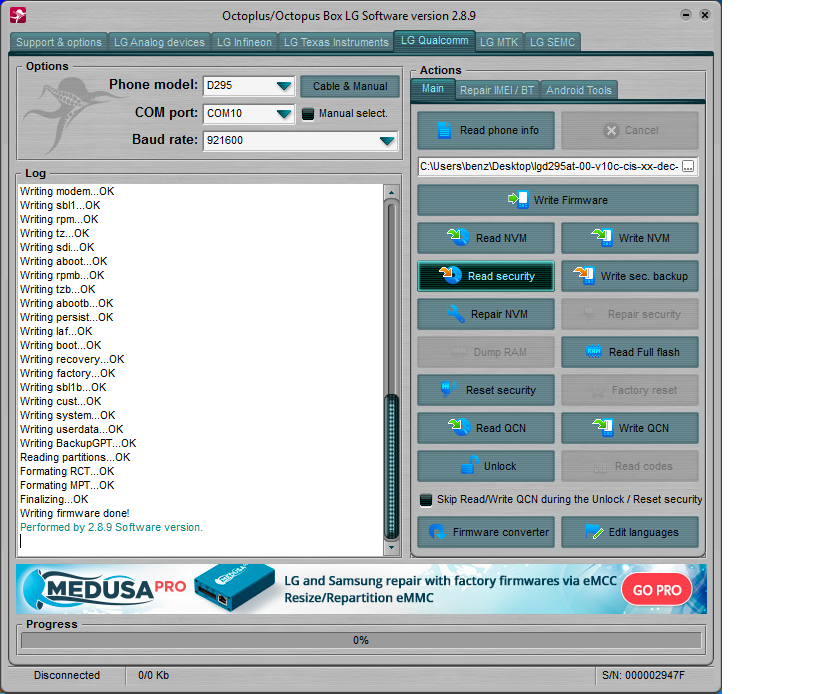The image size is (819, 694).
Task: Click the firmware file path field
Action: pyautogui.click(x=549, y=167)
